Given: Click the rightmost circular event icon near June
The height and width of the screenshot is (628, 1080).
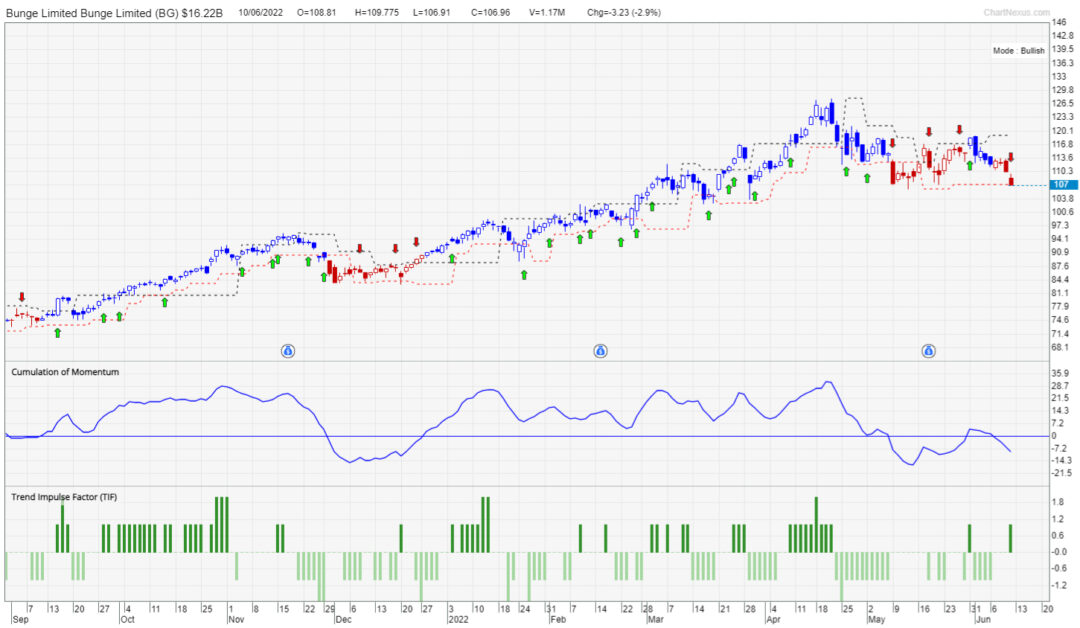Looking at the screenshot, I should (929, 351).
